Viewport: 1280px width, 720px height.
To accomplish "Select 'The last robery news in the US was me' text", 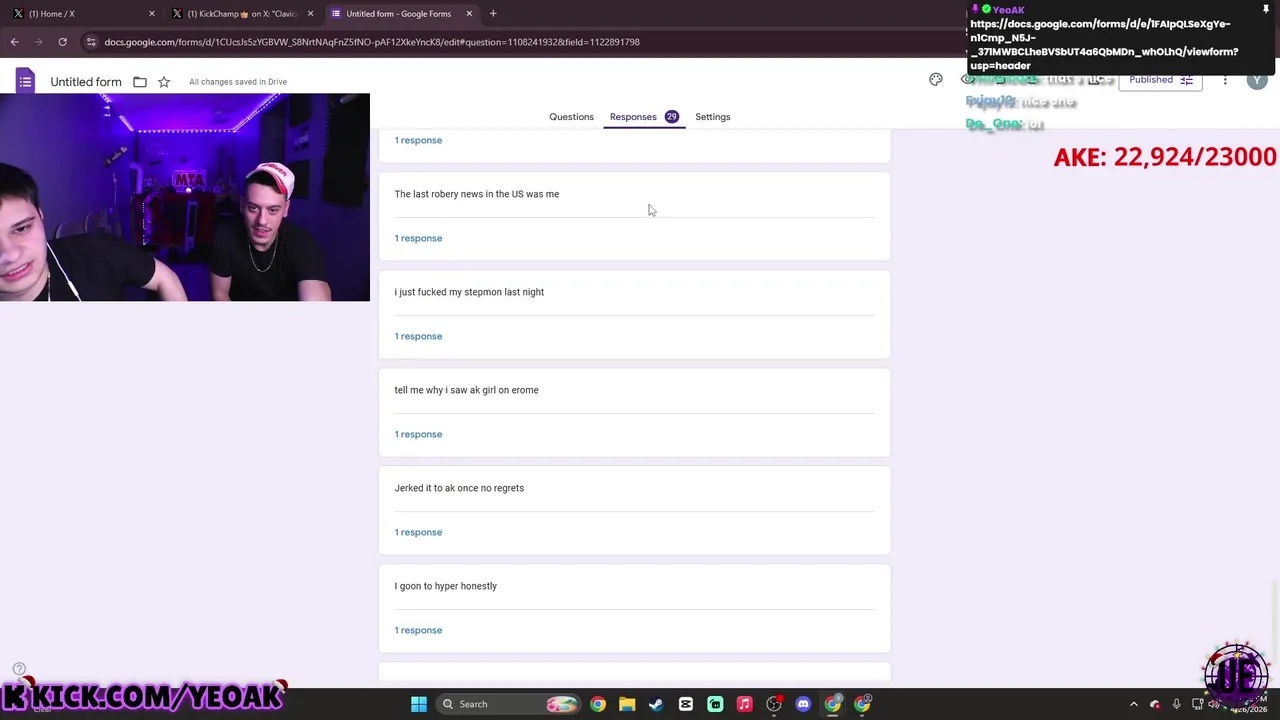I will click(x=477, y=194).
